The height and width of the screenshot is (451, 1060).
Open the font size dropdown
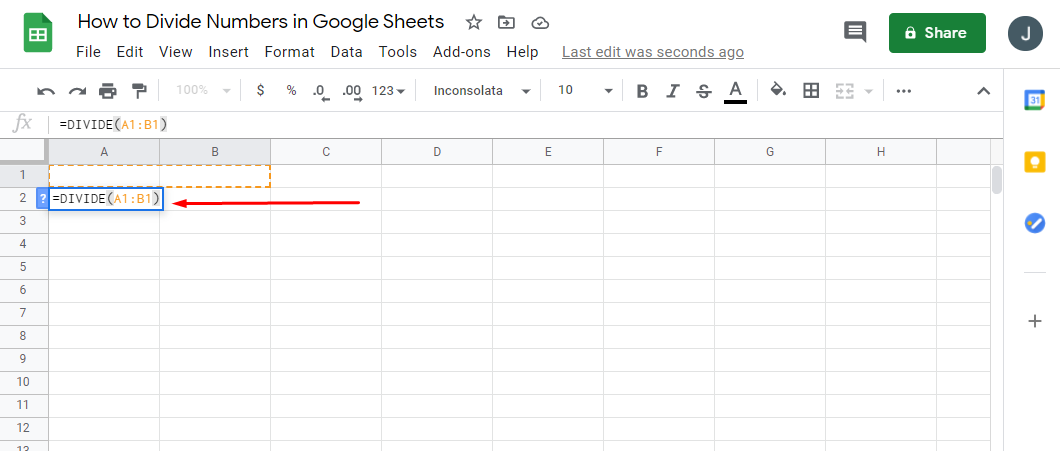tap(585, 91)
